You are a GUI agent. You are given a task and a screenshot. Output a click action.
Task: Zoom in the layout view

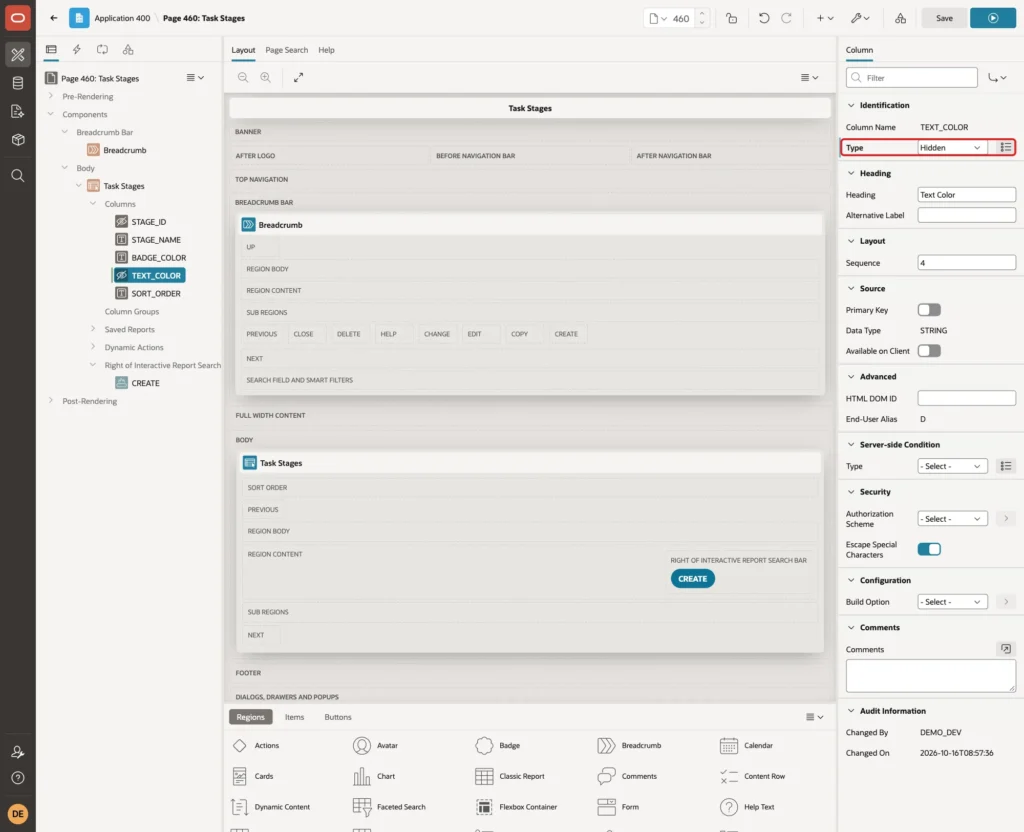[266, 77]
